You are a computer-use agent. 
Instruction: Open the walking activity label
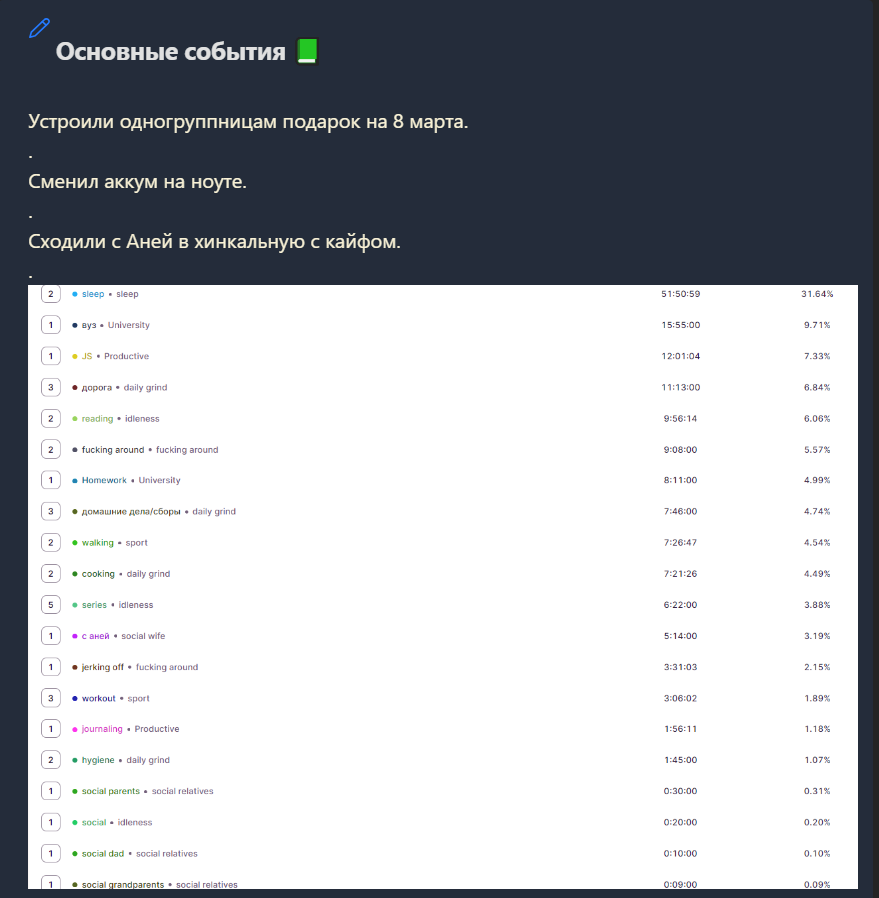tap(97, 543)
